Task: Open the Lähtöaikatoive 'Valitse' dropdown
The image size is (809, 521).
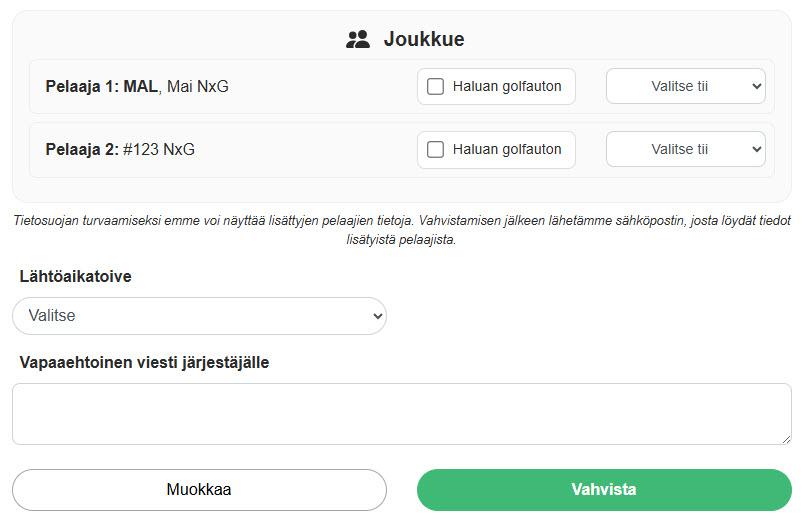Action: (199, 316)
